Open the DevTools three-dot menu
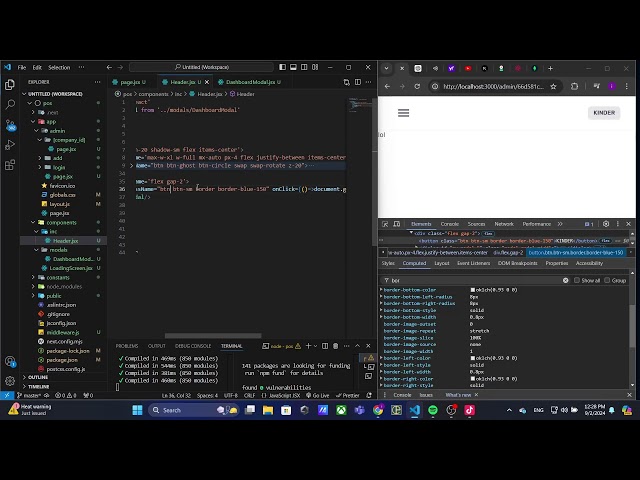Screen dimensions: 640x480 click(x=618, y=224)
